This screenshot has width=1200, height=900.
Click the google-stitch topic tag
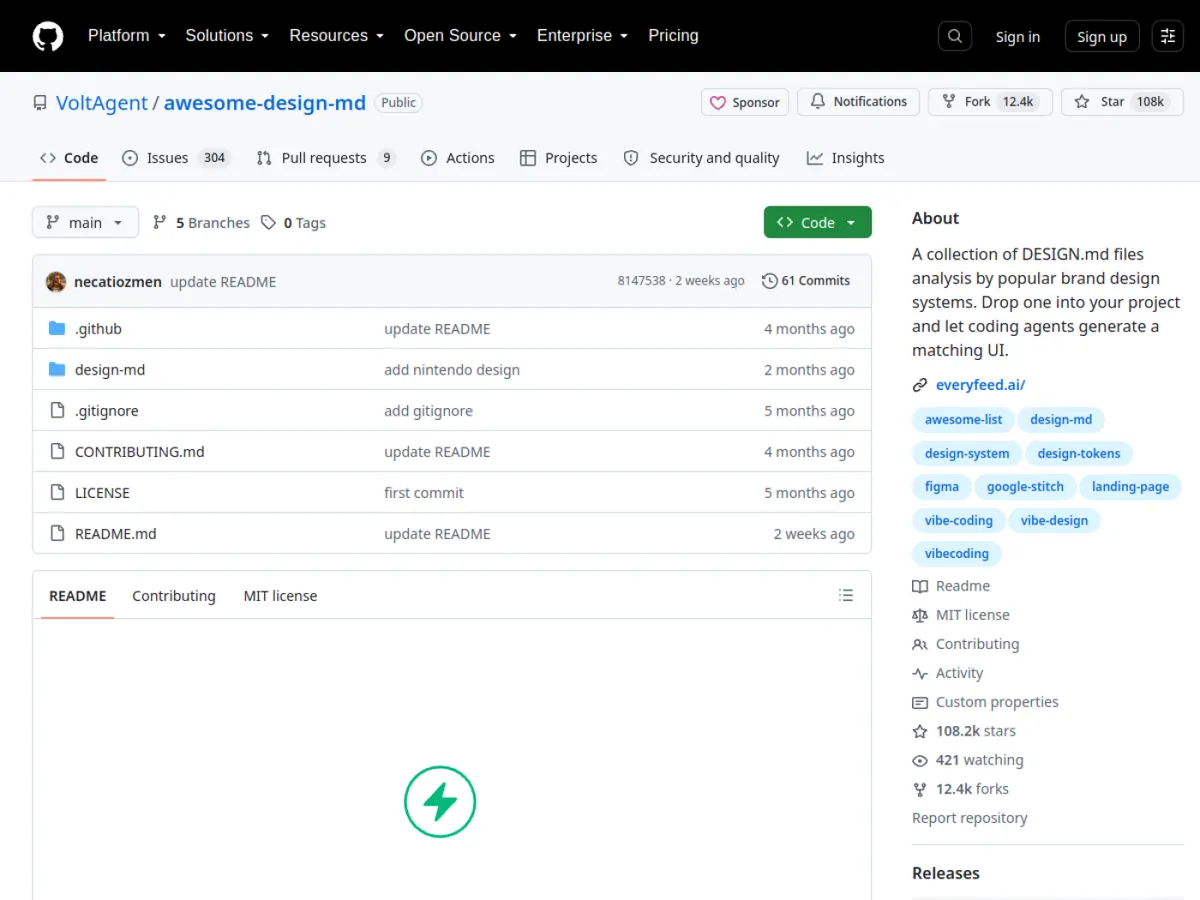1025,487
